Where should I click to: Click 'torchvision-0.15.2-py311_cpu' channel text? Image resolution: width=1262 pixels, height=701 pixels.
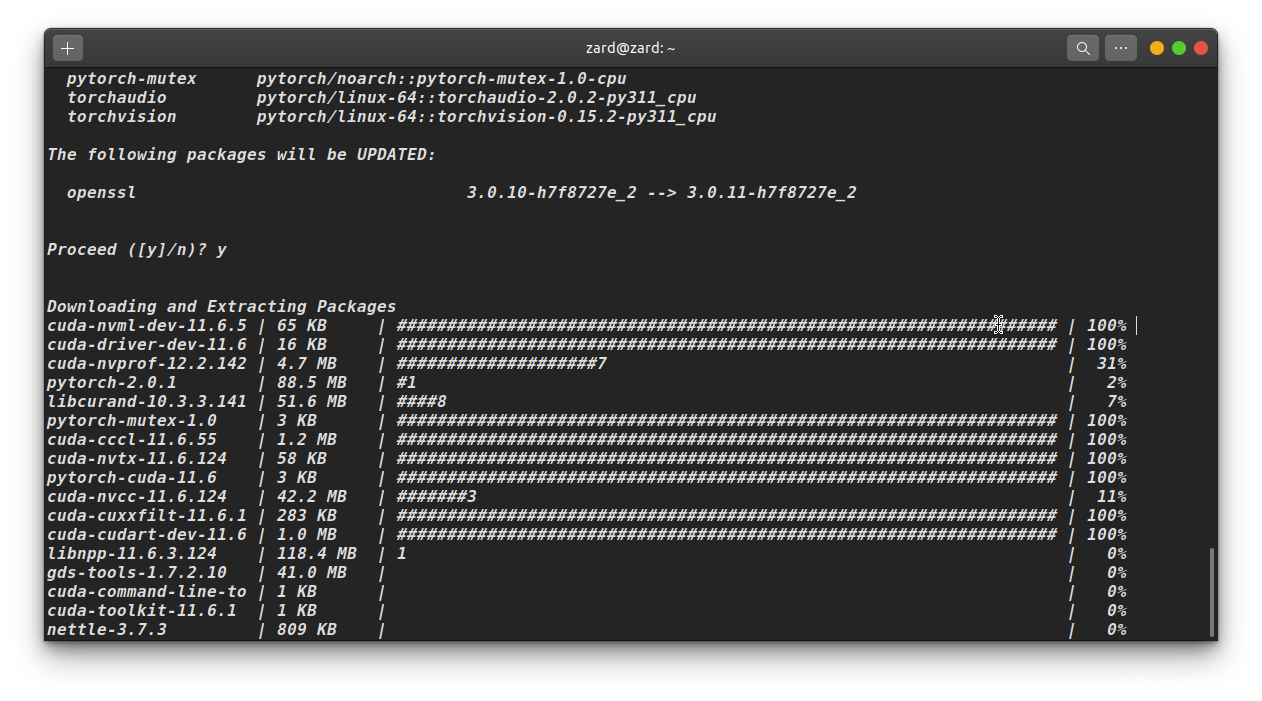pyautogui.click(x=576, y=117)
